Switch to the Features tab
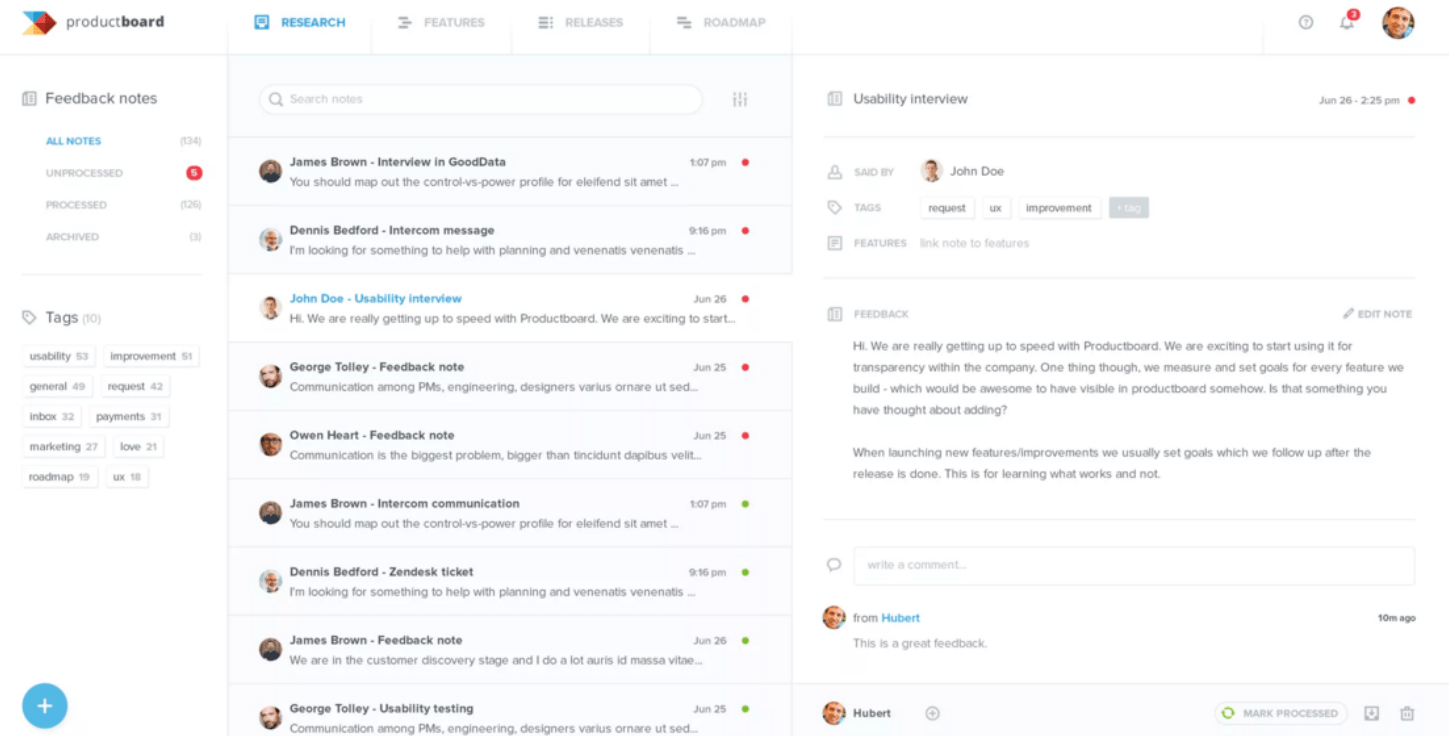 (441, 22)
